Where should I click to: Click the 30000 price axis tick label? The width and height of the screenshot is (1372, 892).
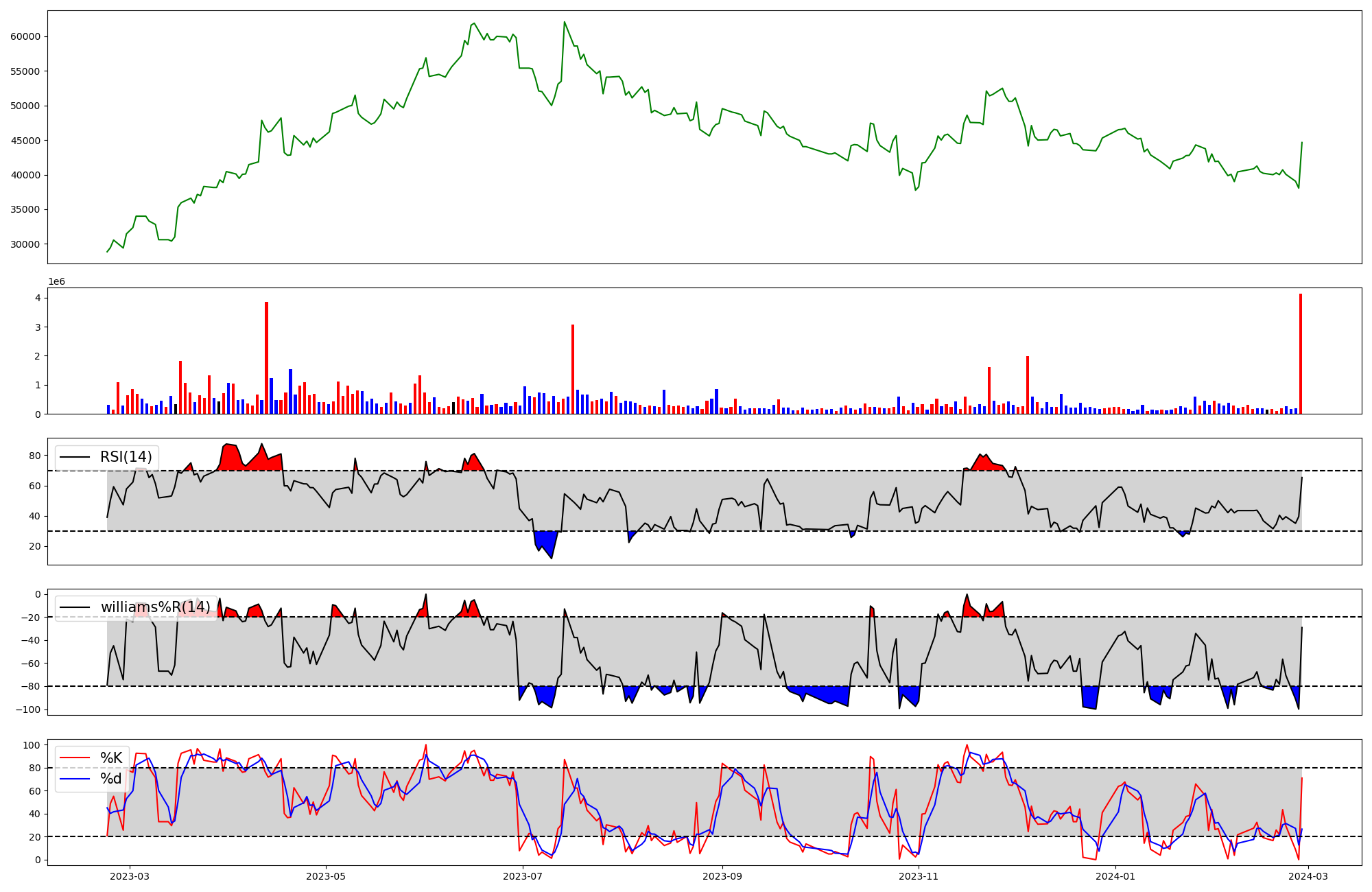(x=25, y=244)
